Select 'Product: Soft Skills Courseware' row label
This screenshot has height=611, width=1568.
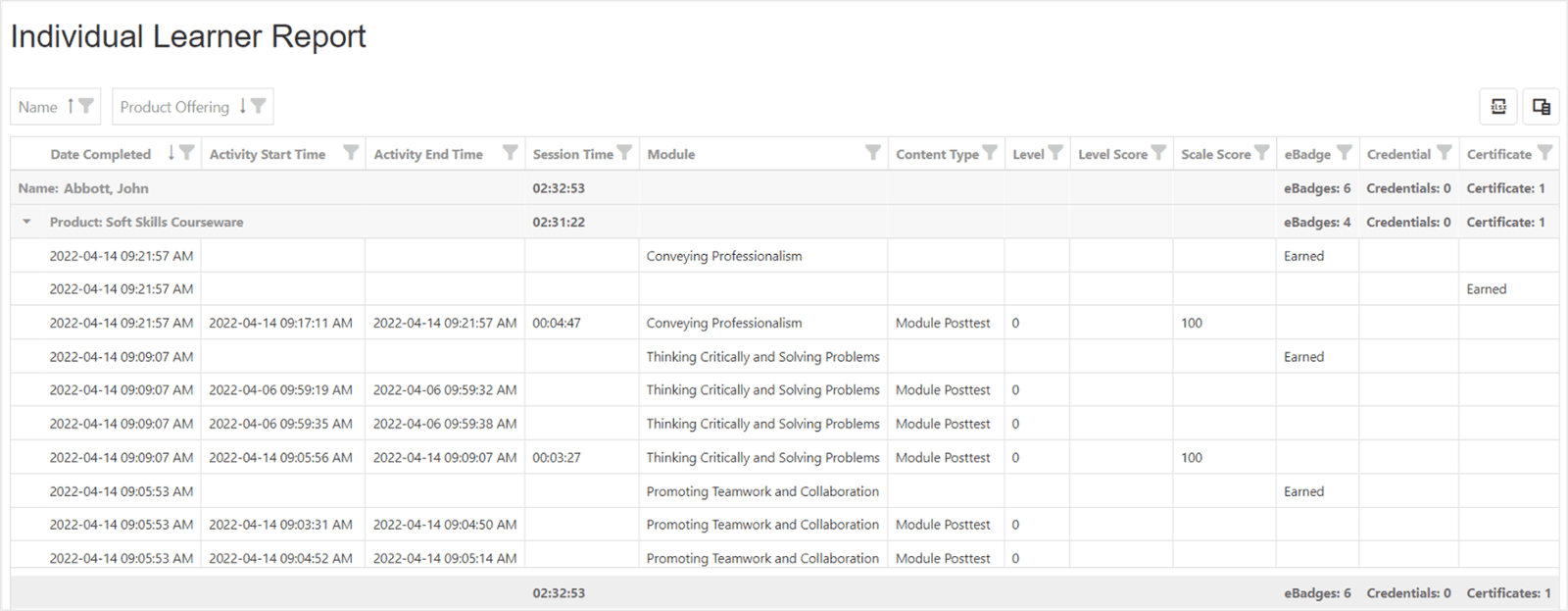click(146, 222)
